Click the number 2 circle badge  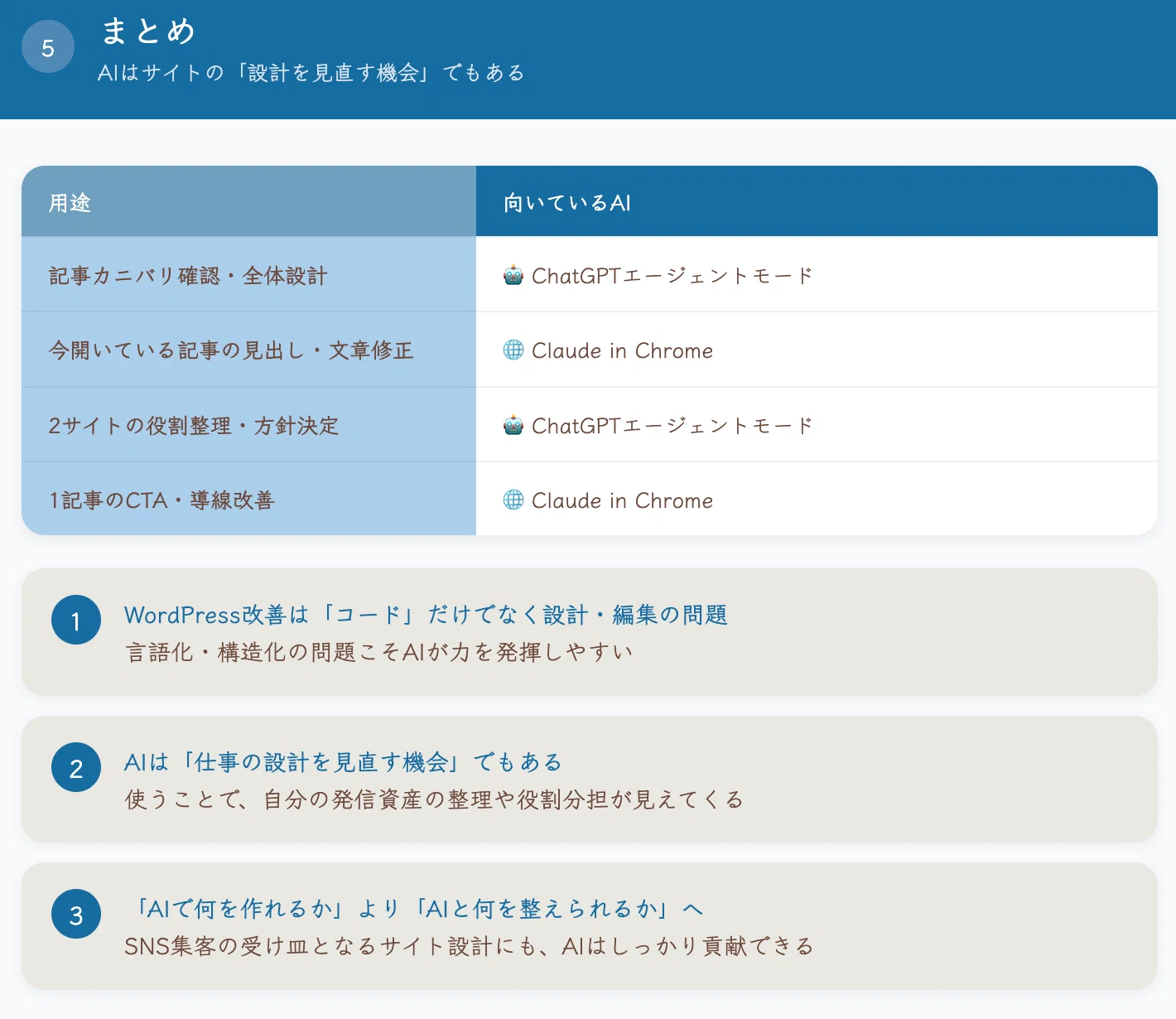click(x=76, y=767)
